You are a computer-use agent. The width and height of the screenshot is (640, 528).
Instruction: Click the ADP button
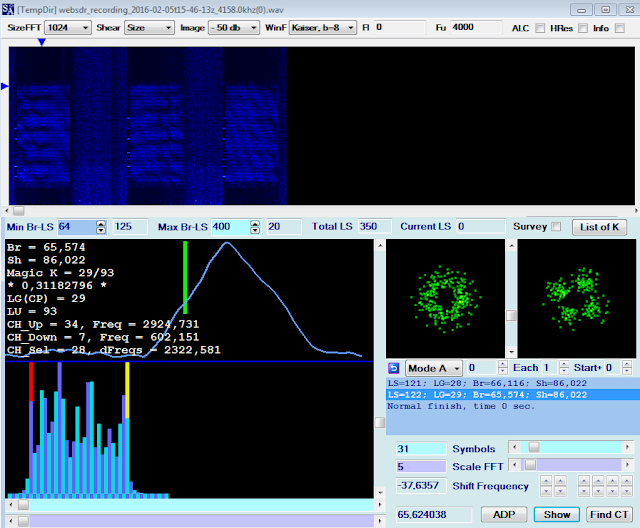503,514
